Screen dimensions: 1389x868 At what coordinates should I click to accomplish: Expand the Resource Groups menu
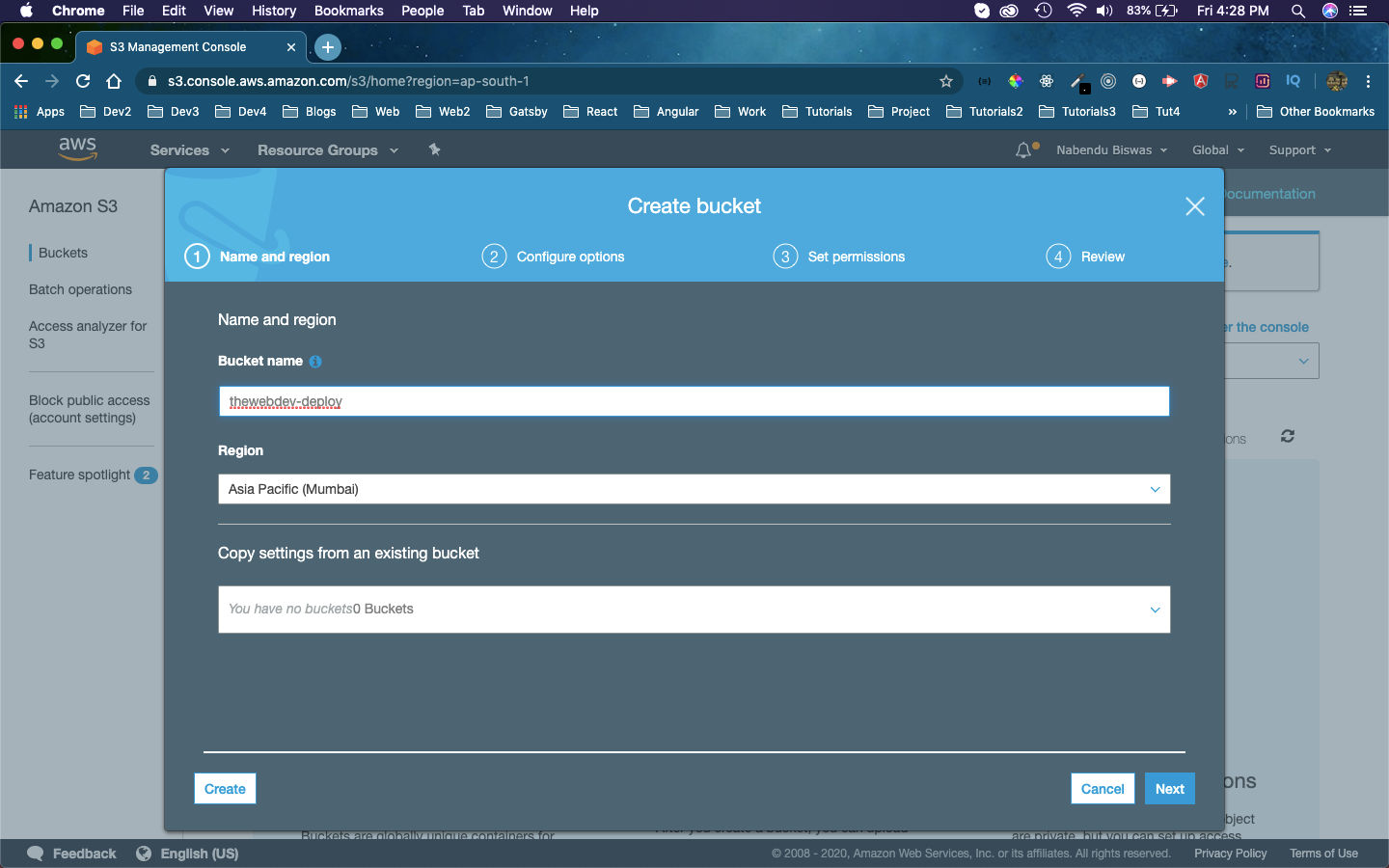coord(327,150)
